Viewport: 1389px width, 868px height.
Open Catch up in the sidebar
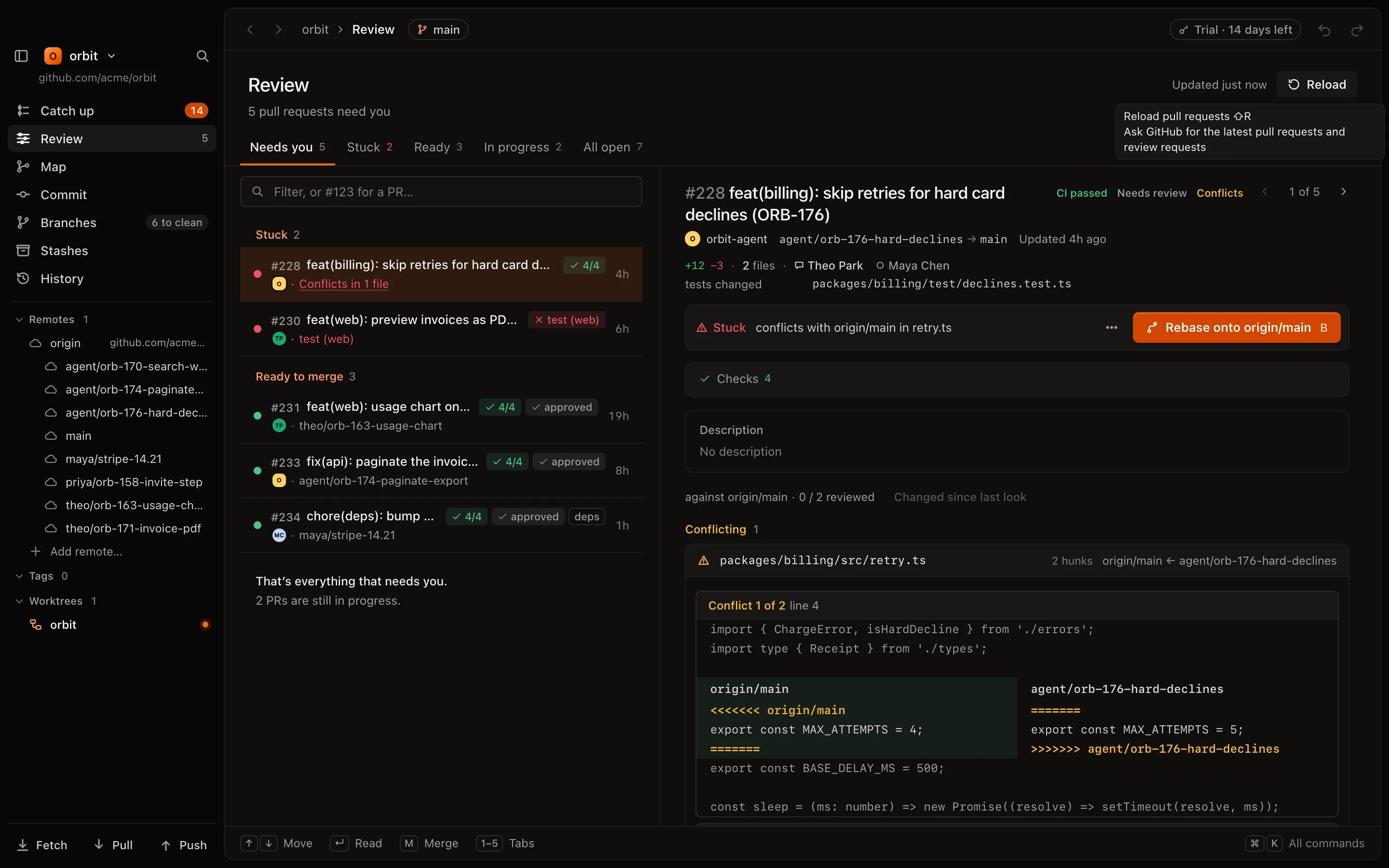click(x=112, y=110)
